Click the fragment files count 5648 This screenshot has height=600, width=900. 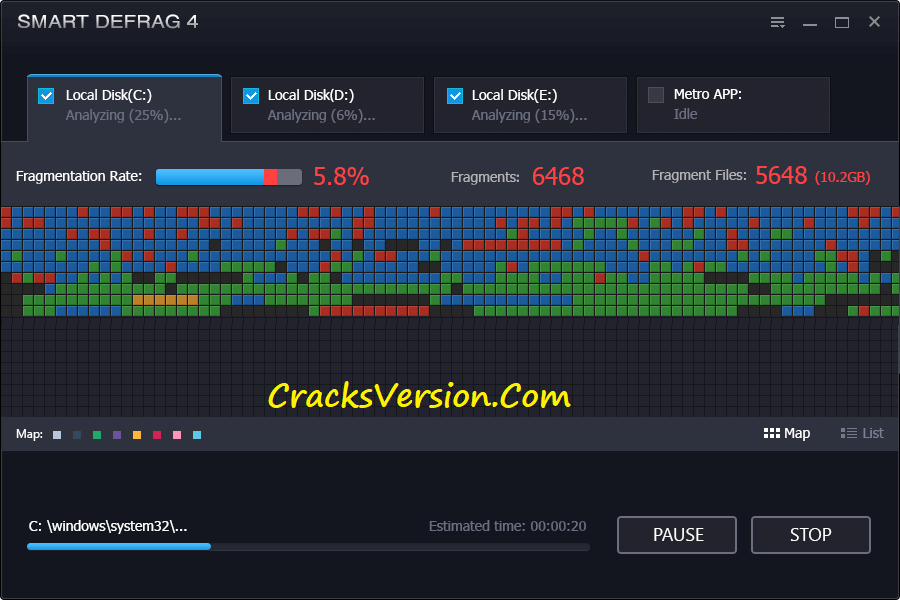pos(781,175)
